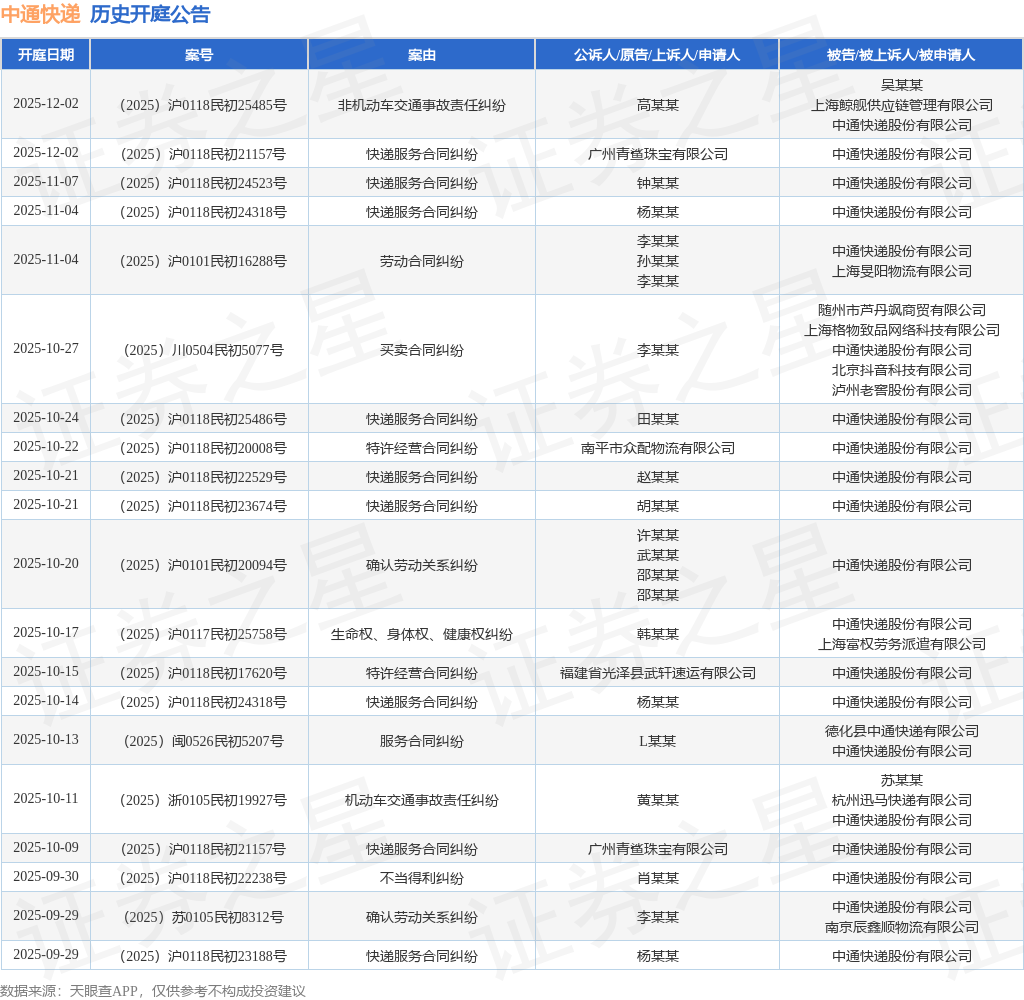1024x1000 pixels.
Task: Click date 2025-10-27
Action: (x=46, y=349)
